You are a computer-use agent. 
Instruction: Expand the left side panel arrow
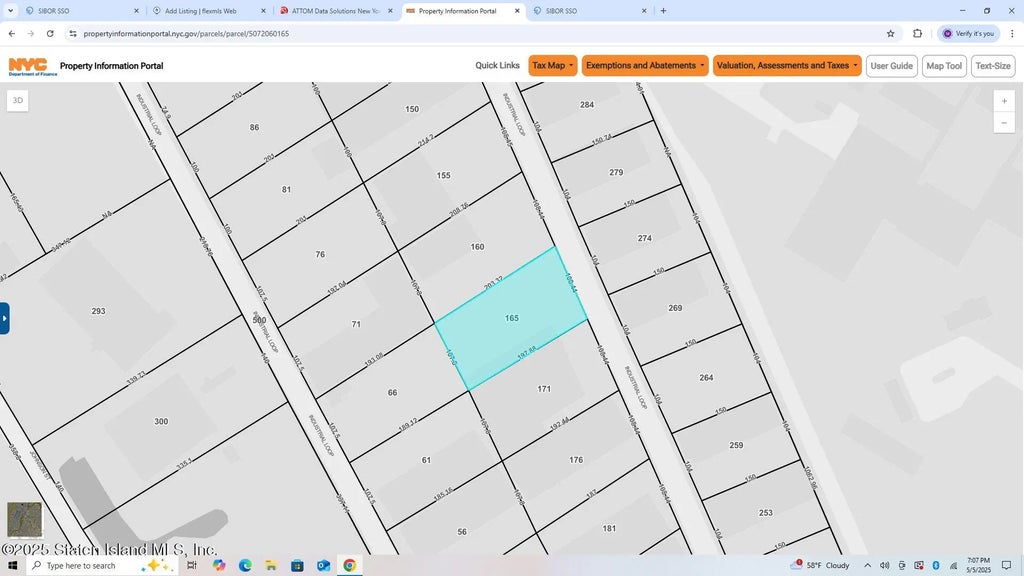point(5,318)
